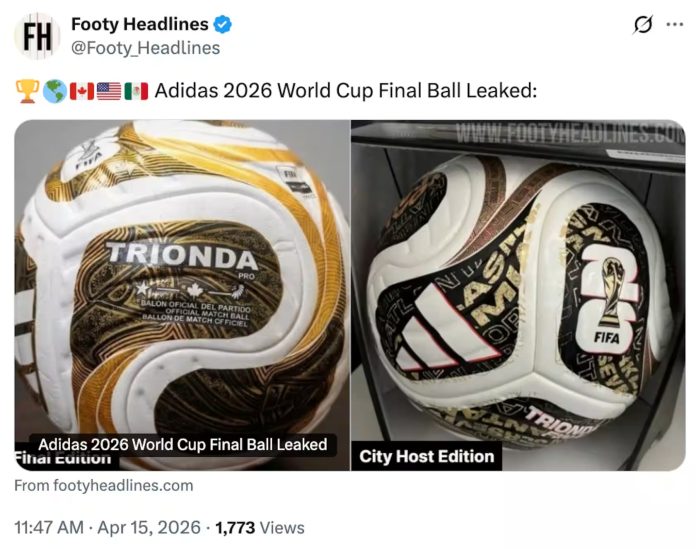
Task: Open the 'From footyheadlines.com' source link
Action: coord(104,486)
